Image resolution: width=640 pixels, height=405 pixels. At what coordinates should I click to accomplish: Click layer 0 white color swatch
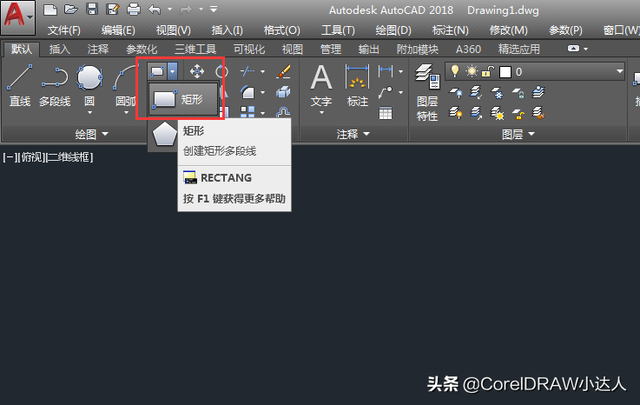505,72
